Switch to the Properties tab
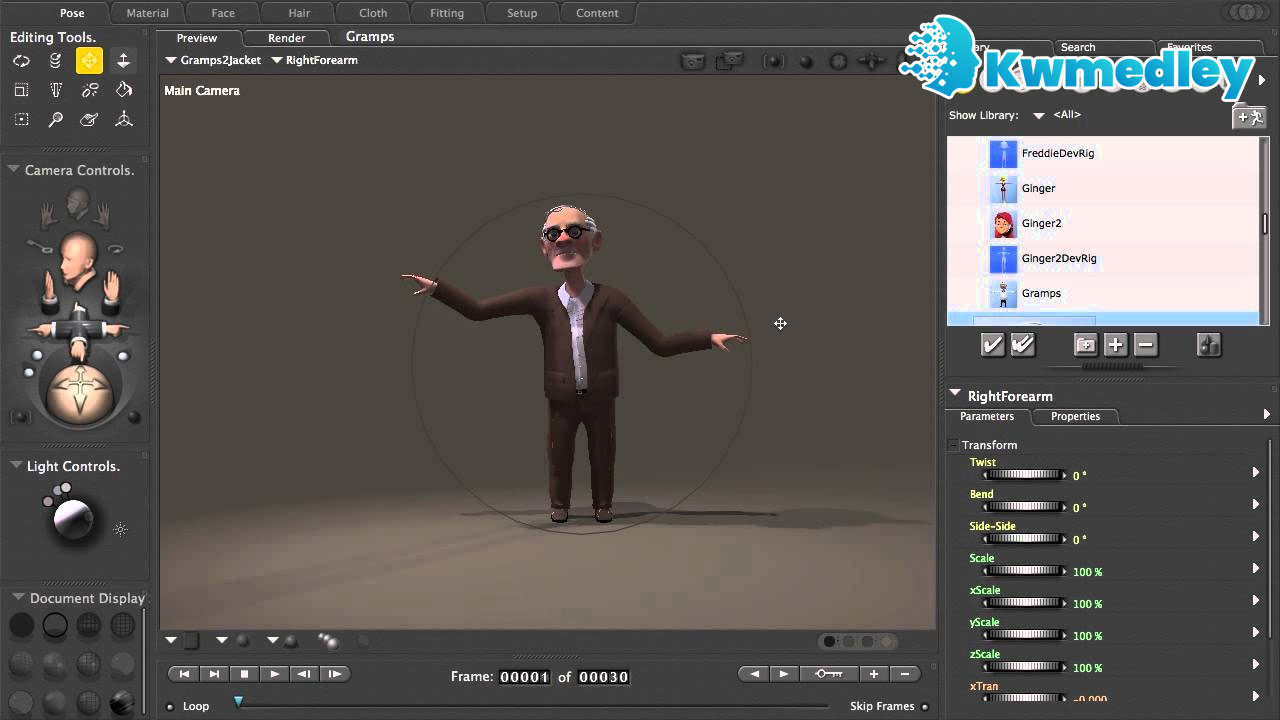1280x720 pixels. click(1075, 416)
